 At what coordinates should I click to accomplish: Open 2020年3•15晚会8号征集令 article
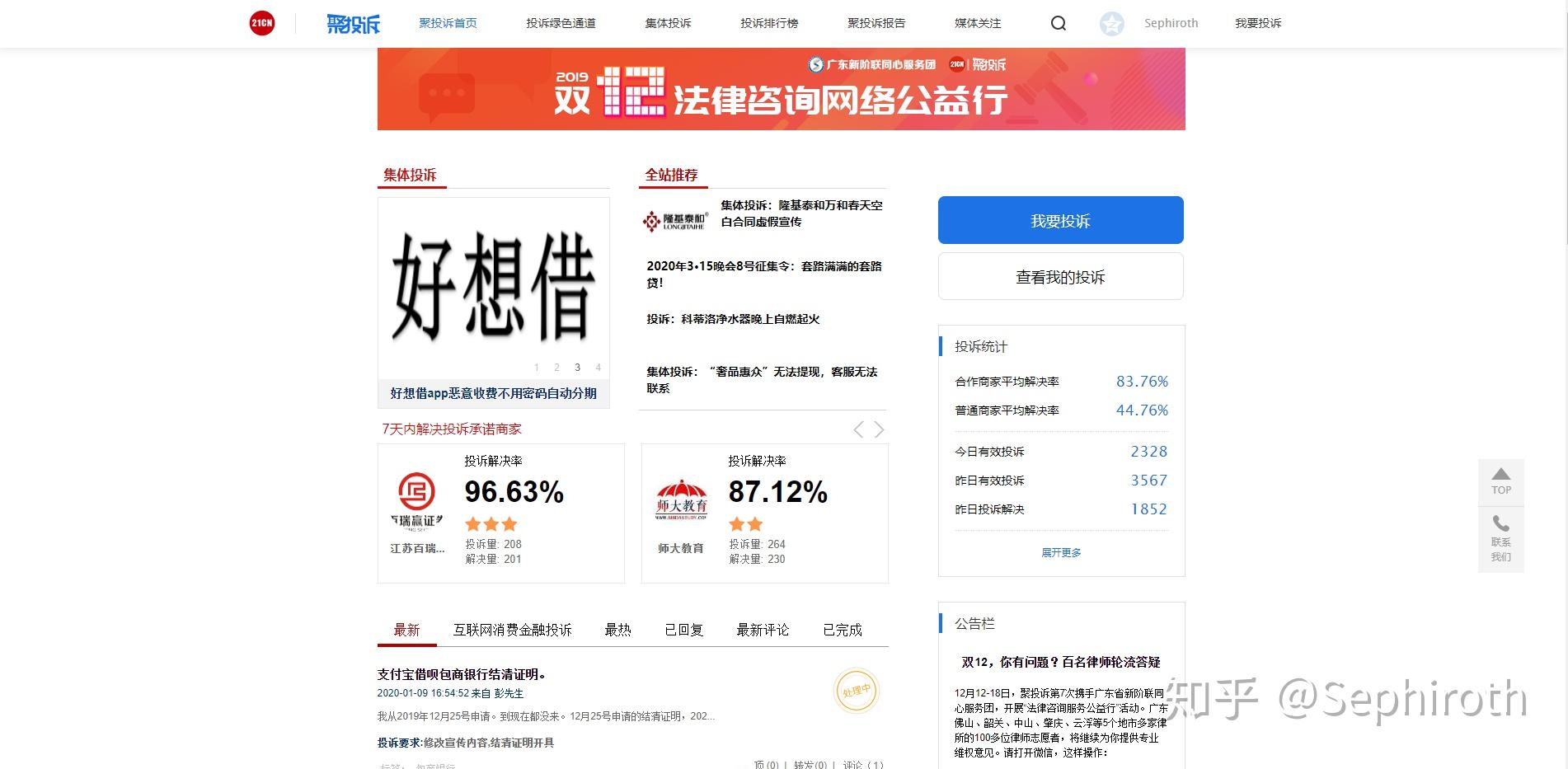[764, 274]
